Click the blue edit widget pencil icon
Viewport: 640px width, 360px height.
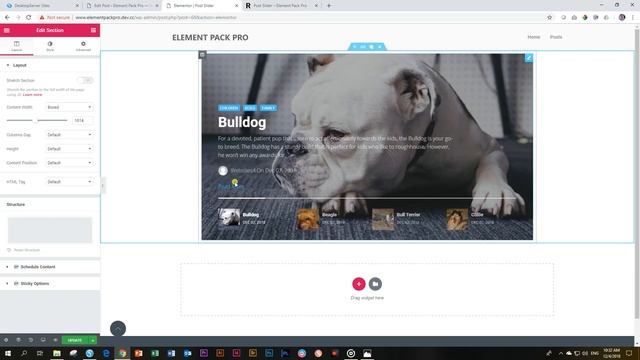529,58
